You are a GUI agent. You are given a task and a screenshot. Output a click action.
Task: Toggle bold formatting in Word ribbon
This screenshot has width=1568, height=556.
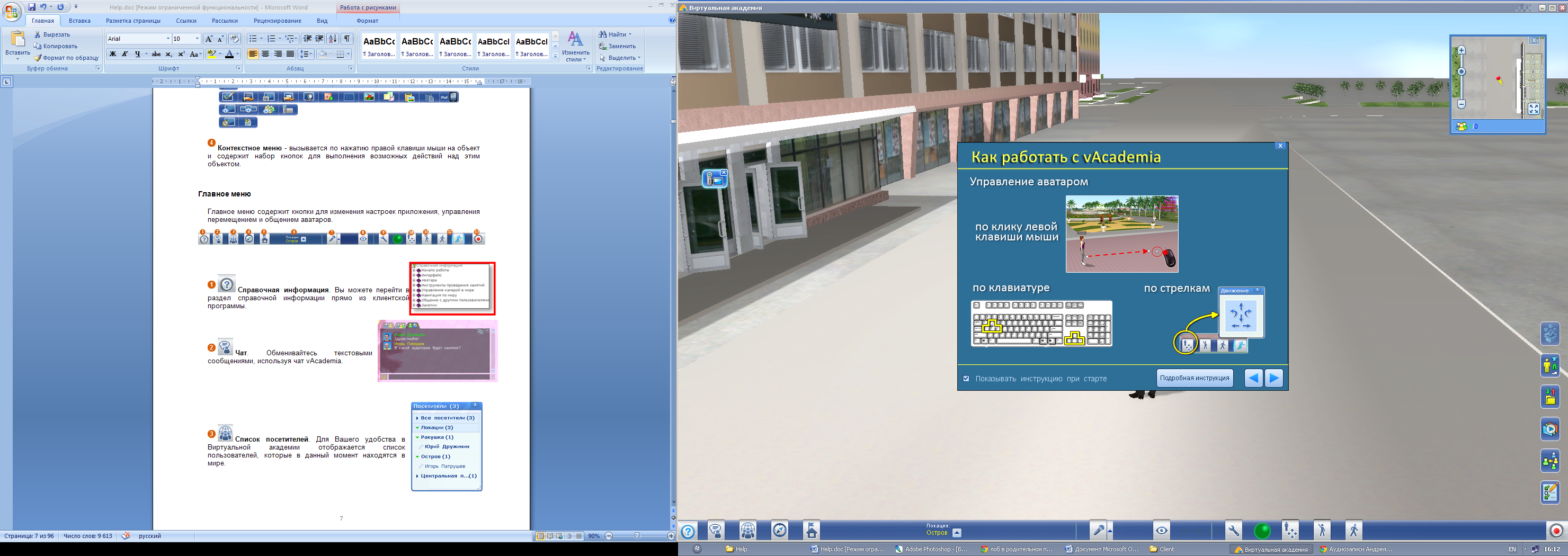point(113,54)
